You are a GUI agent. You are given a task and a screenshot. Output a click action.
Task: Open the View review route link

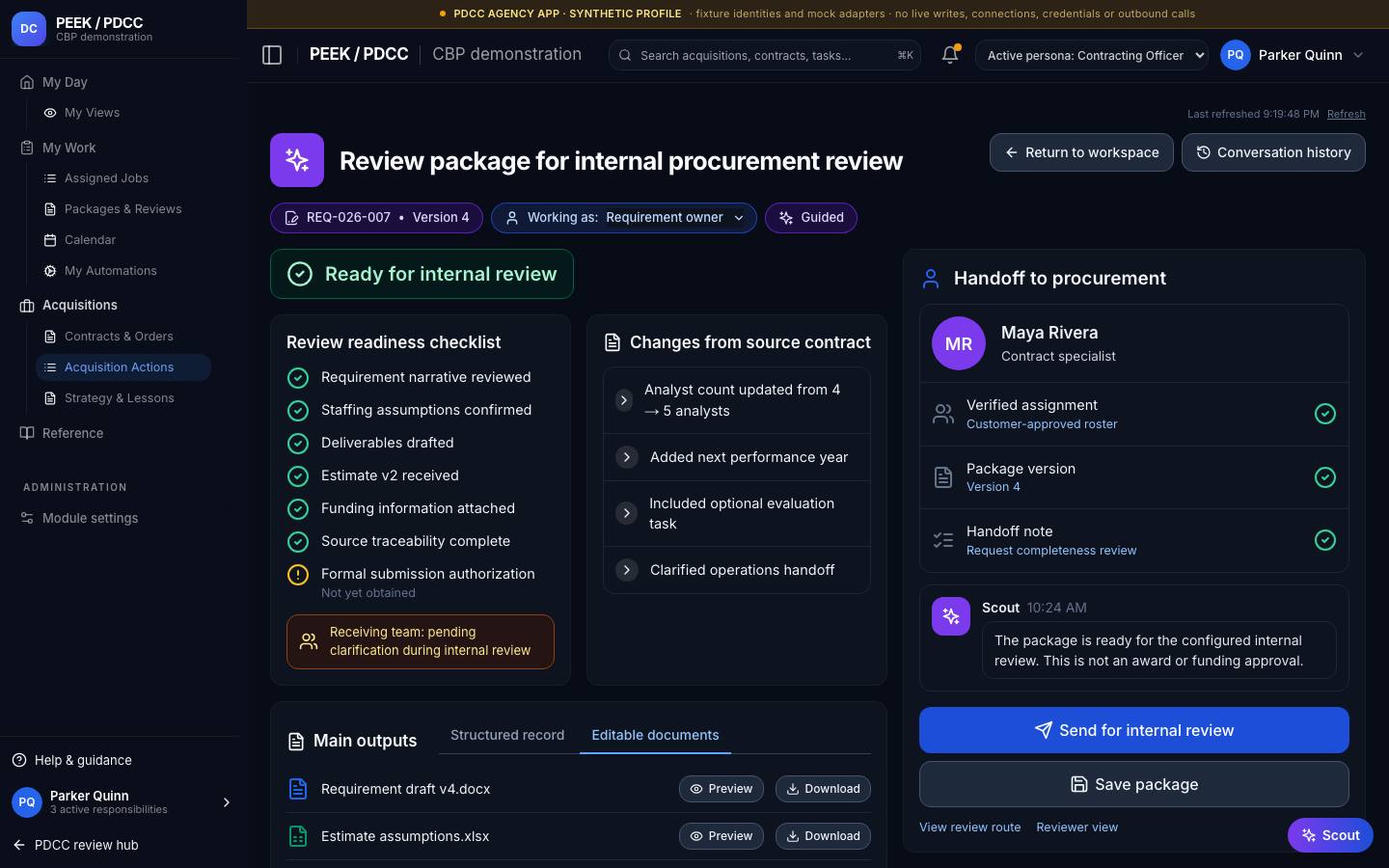pyautogui.click(x=969, y=827)
